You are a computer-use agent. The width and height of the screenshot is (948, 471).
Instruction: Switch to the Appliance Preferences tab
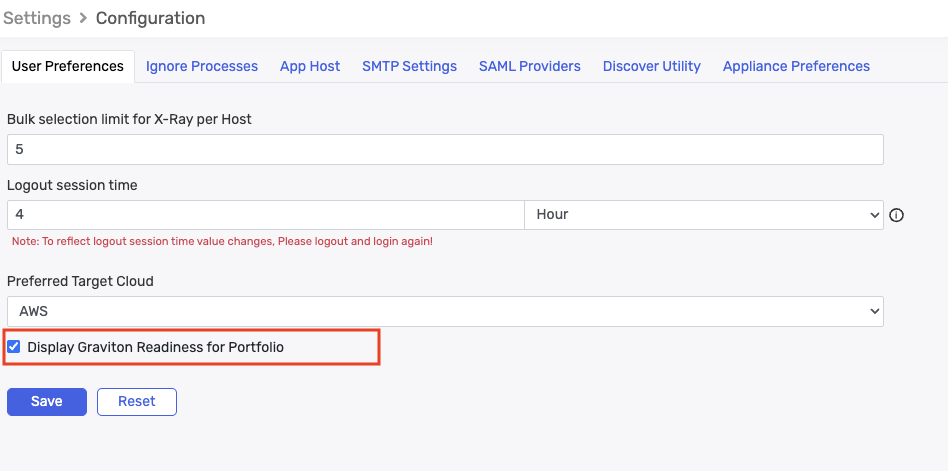click(796, 66)
